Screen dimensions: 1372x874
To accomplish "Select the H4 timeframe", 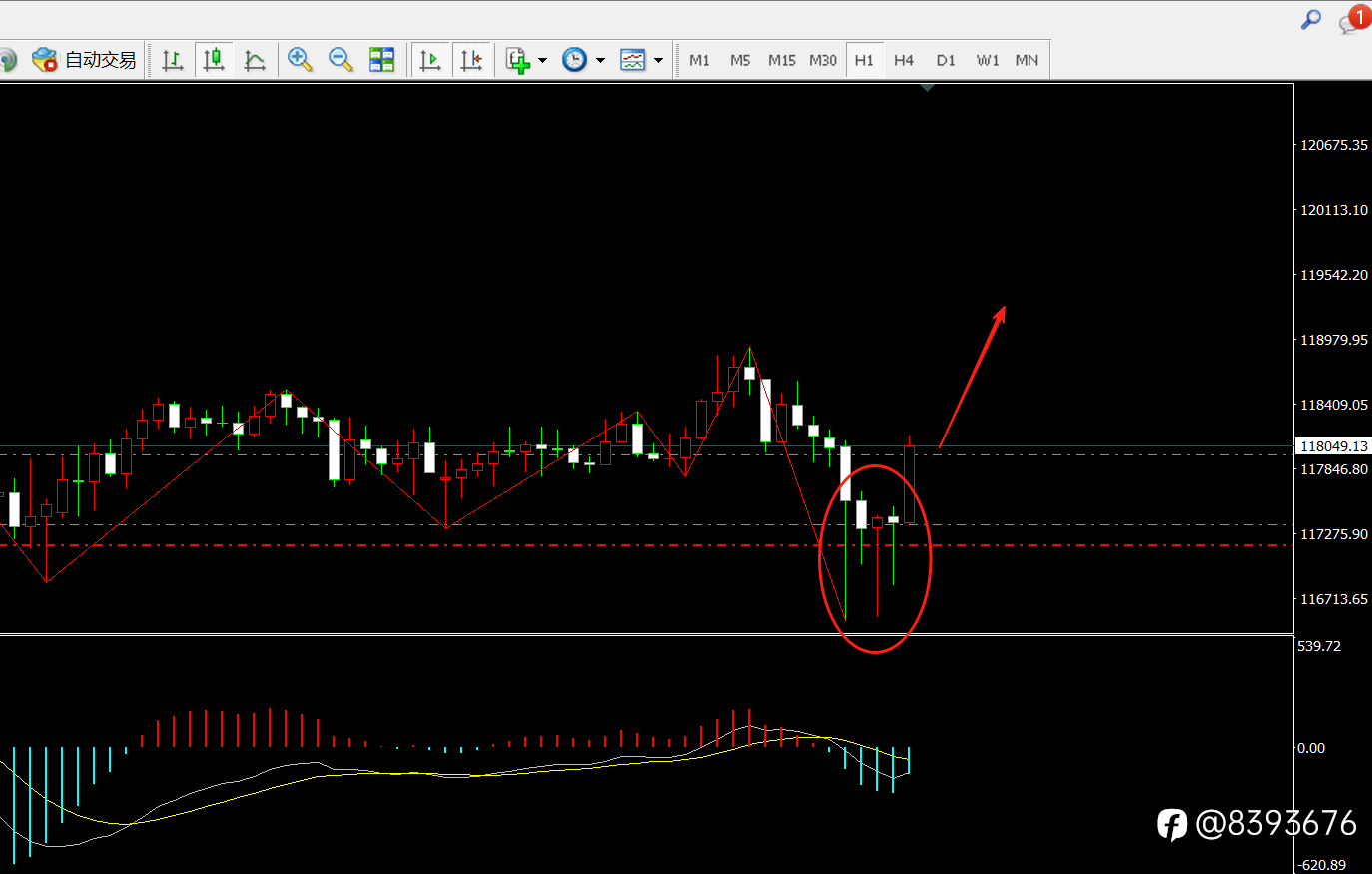I will tap(904, 60).
